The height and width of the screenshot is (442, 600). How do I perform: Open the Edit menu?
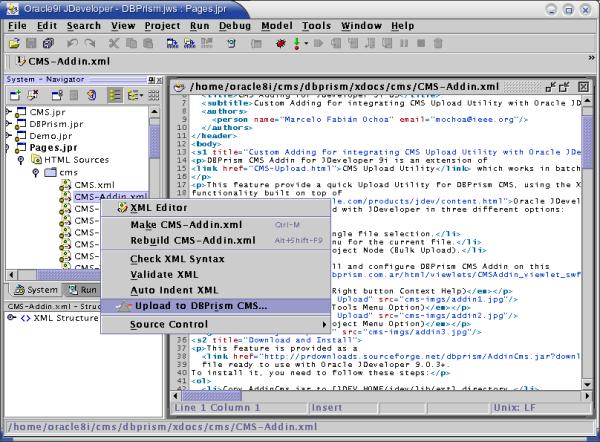click(x=47, y=26)
